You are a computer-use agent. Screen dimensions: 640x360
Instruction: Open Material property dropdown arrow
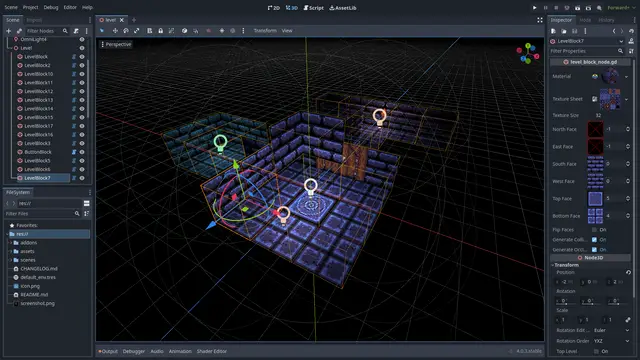click(627, 76)
